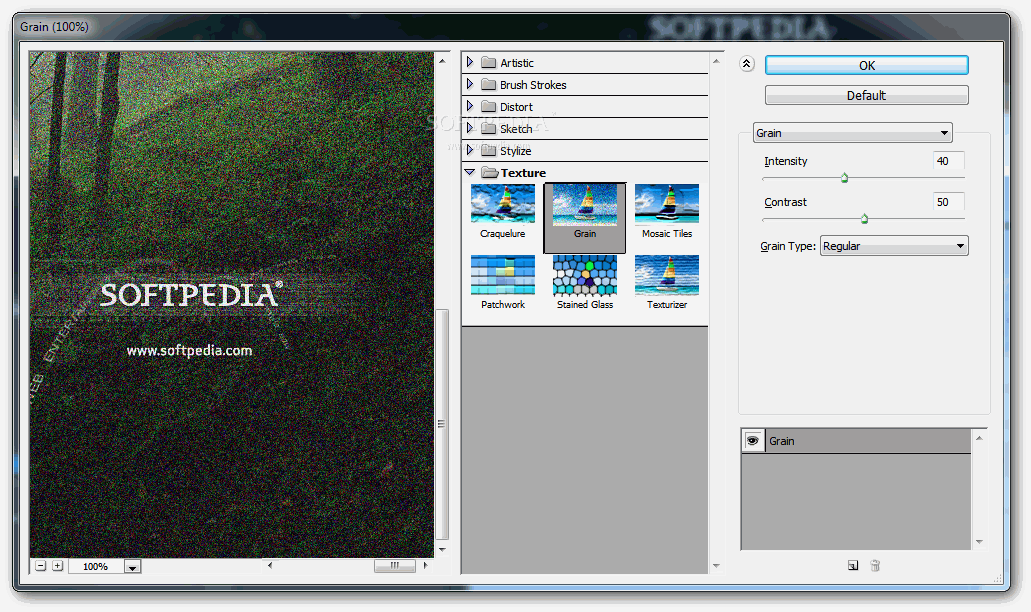This screenshot has height=612, width=1031.
Task: Click the Default button
Action: click(x=867, y=95)
